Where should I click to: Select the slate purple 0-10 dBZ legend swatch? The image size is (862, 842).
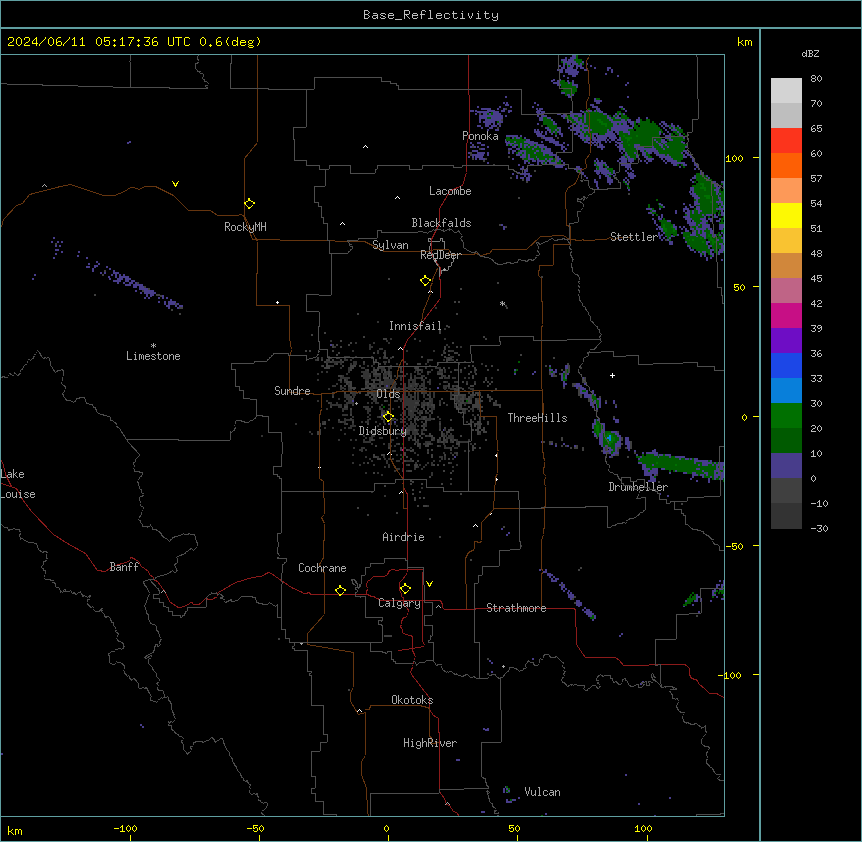(x=786, y=466)
